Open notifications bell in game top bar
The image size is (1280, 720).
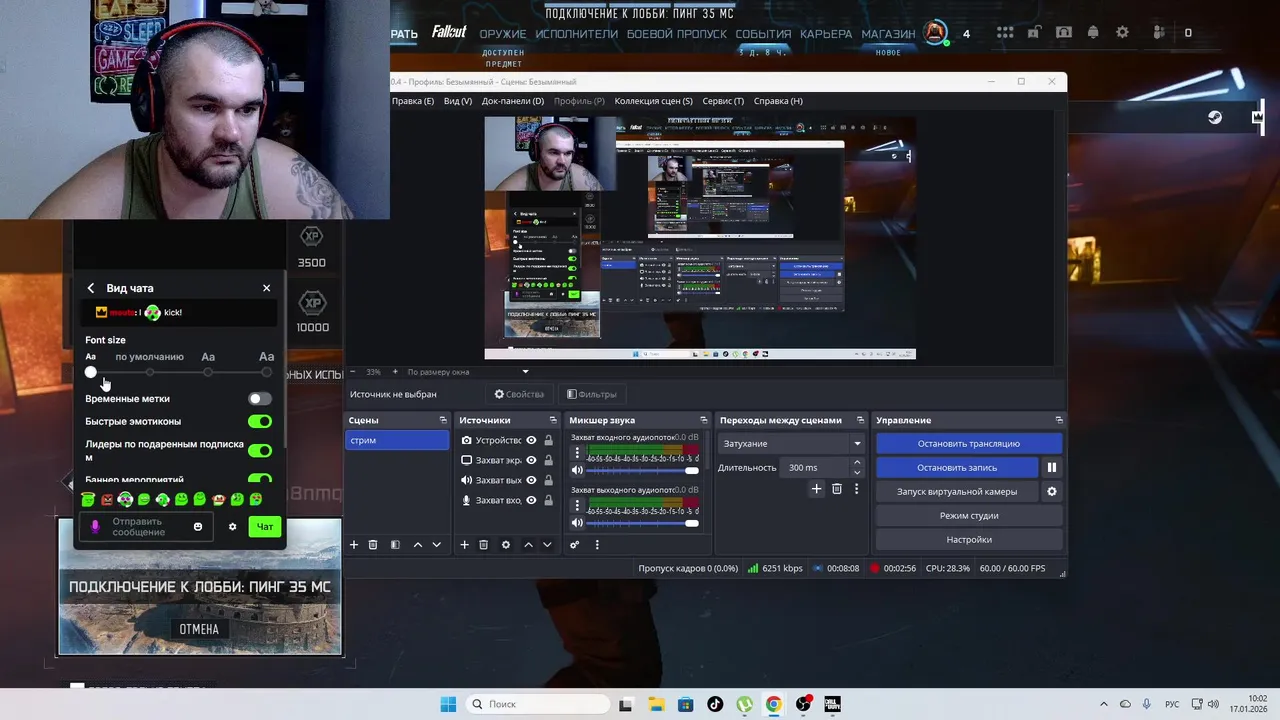tap(1093, 33)
